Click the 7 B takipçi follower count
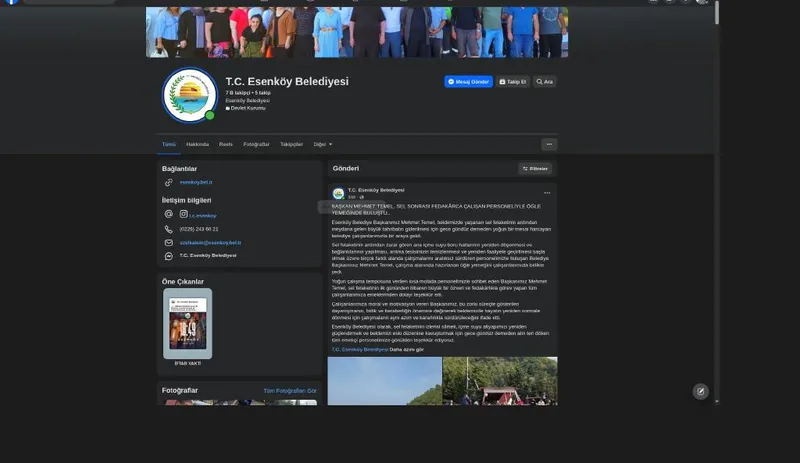 pos(238,93)
